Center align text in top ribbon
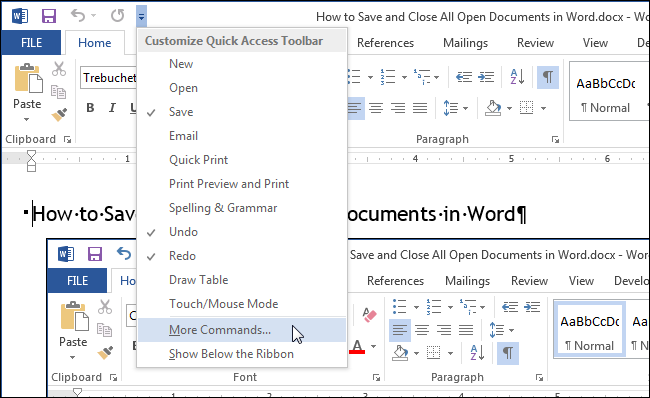 click(x=376, y=108)
